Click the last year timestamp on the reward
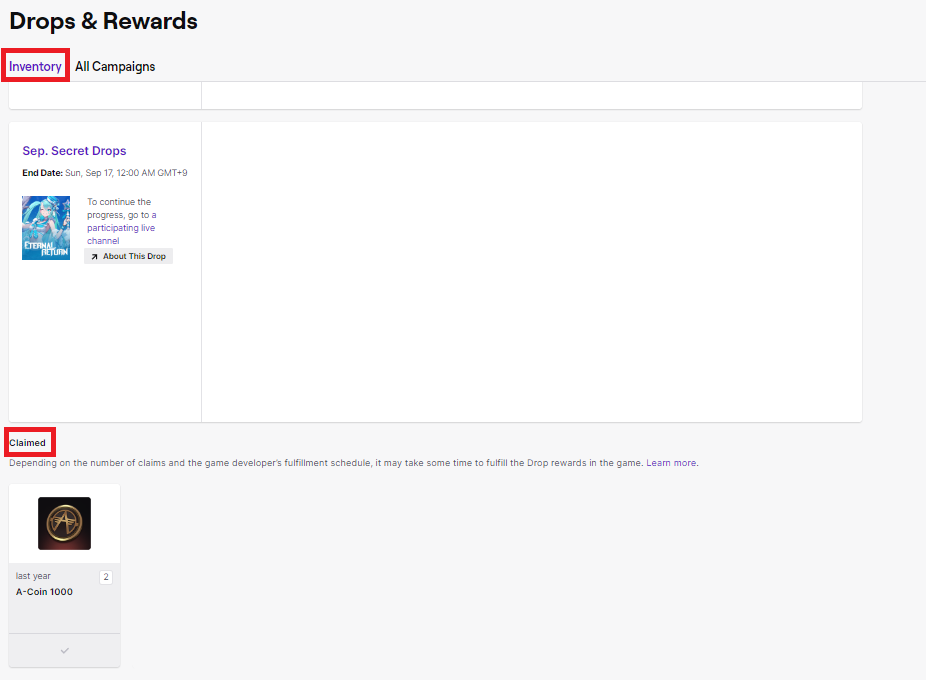Screen dimensions: 926x680 [x=32, y=575]
